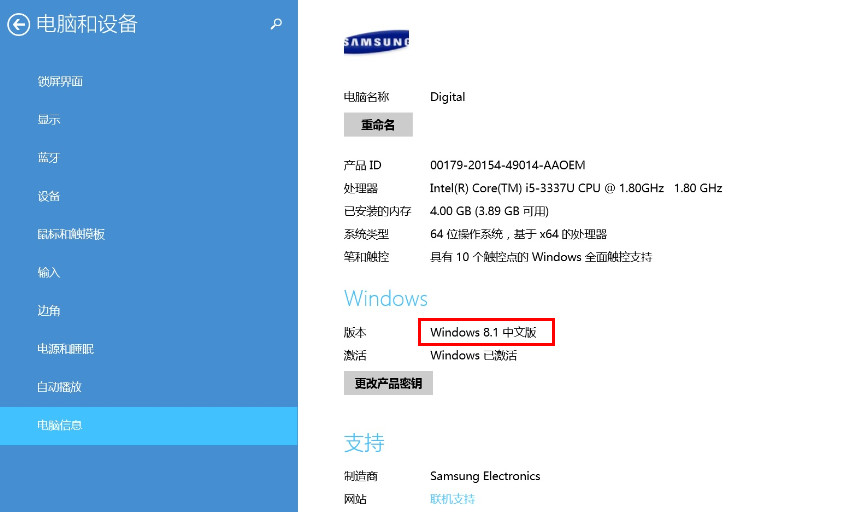This screenshot has width=855, height=512.
Task: Click the 4.00 GB memory value
Action: (x=489, y=211)
